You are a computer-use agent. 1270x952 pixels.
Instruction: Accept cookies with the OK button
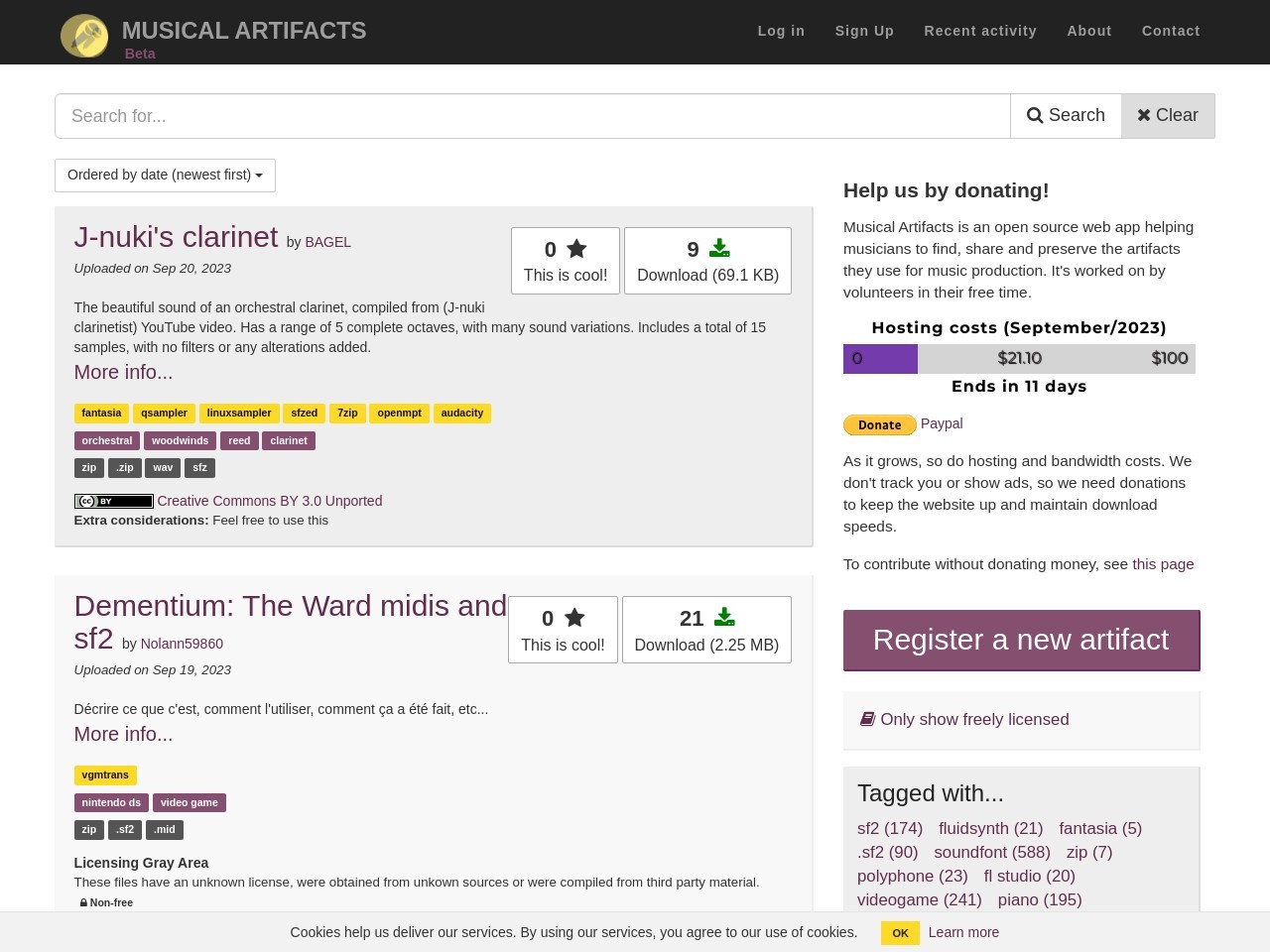[x=900, y=933]
